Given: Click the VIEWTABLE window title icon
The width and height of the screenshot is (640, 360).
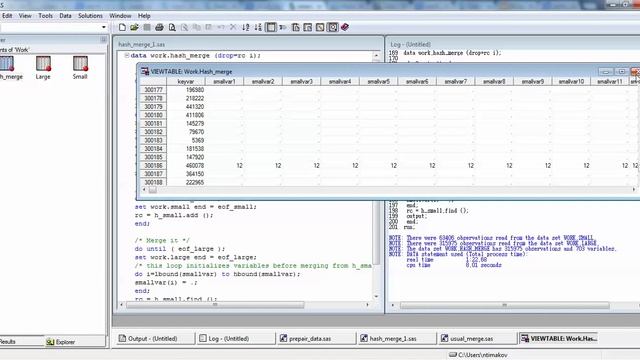Looking at the screenshot, I should coord(144,71).
